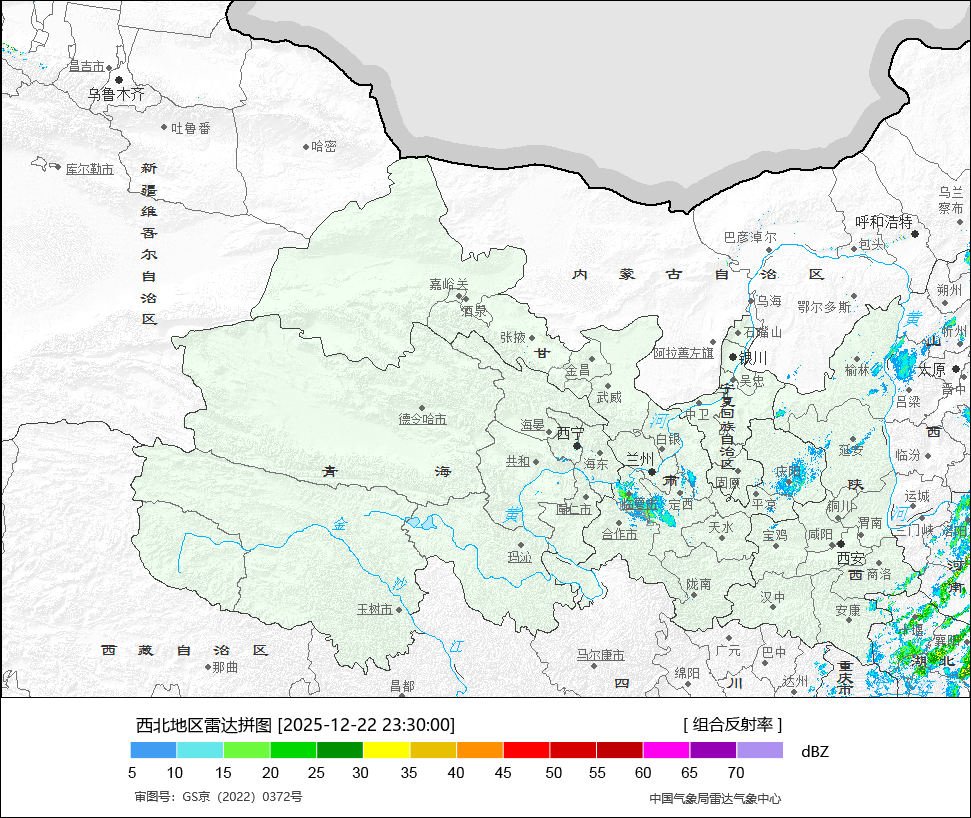The height and width of the screenshot is (818, 971).
Task: Click the 玉树市 label
Action: [x=375, y=609]
